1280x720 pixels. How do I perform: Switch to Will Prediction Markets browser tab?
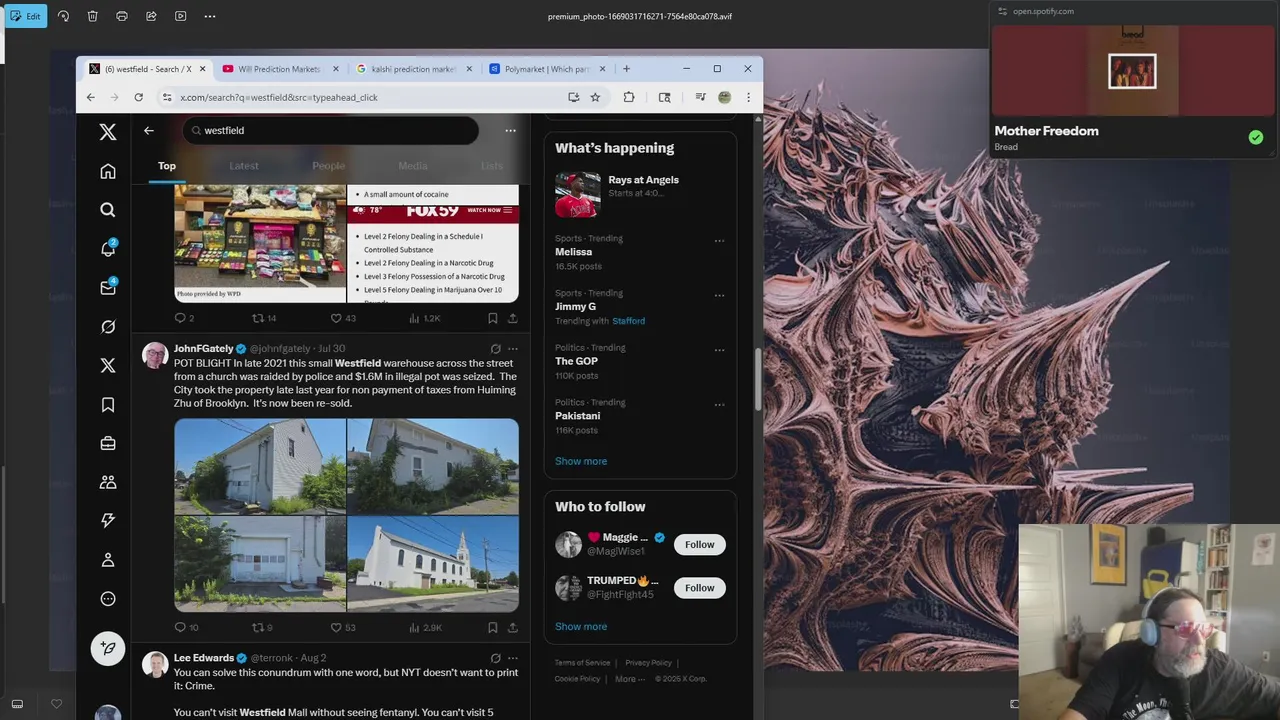pos(280,69)
